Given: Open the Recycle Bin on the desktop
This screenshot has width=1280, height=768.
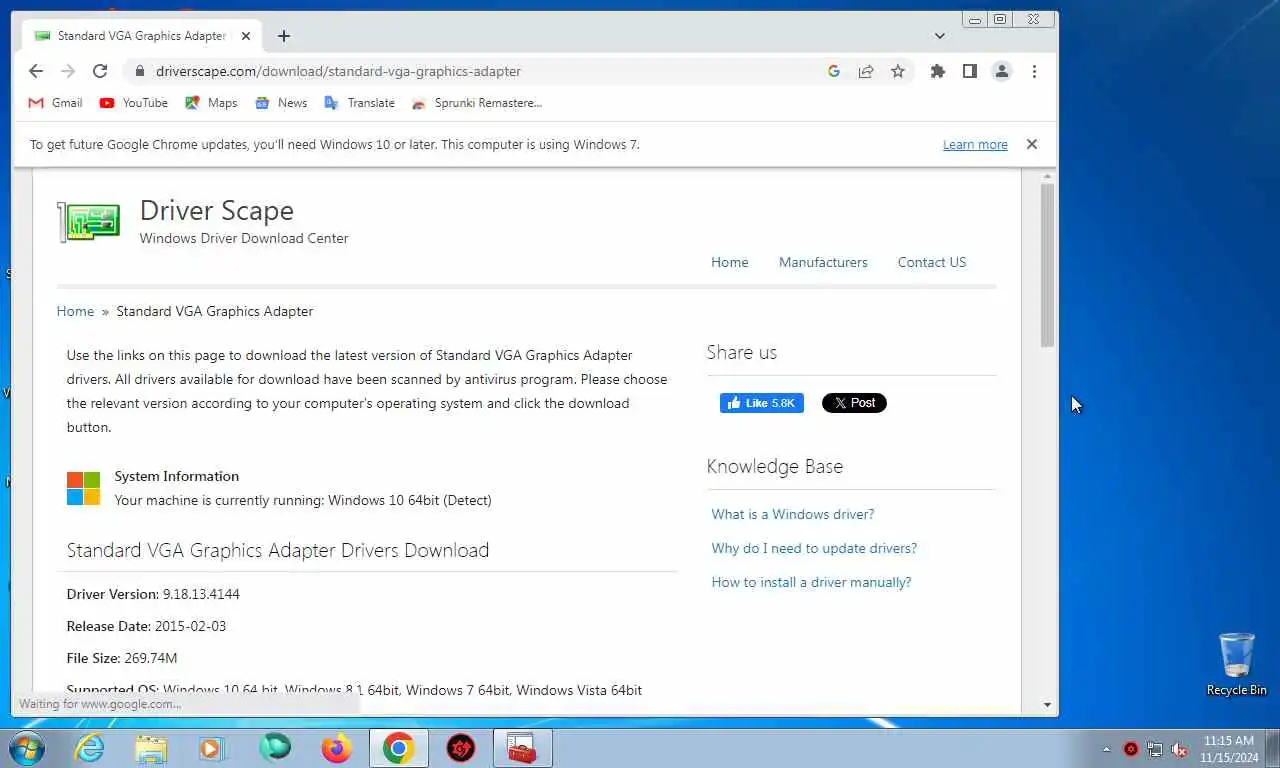Looking at the screenshot, I should pyautogui.click(x=1237, y=664).
